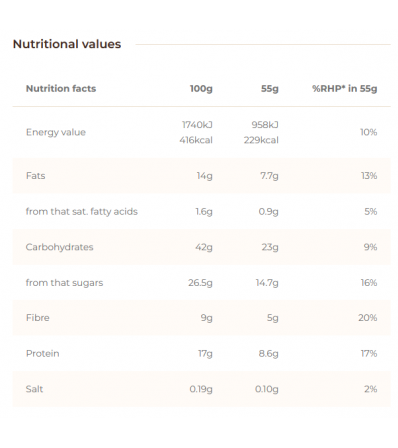This screenshot has width=398, height=448.
Task: Click the 229kcal value
Action: point(261,140)
